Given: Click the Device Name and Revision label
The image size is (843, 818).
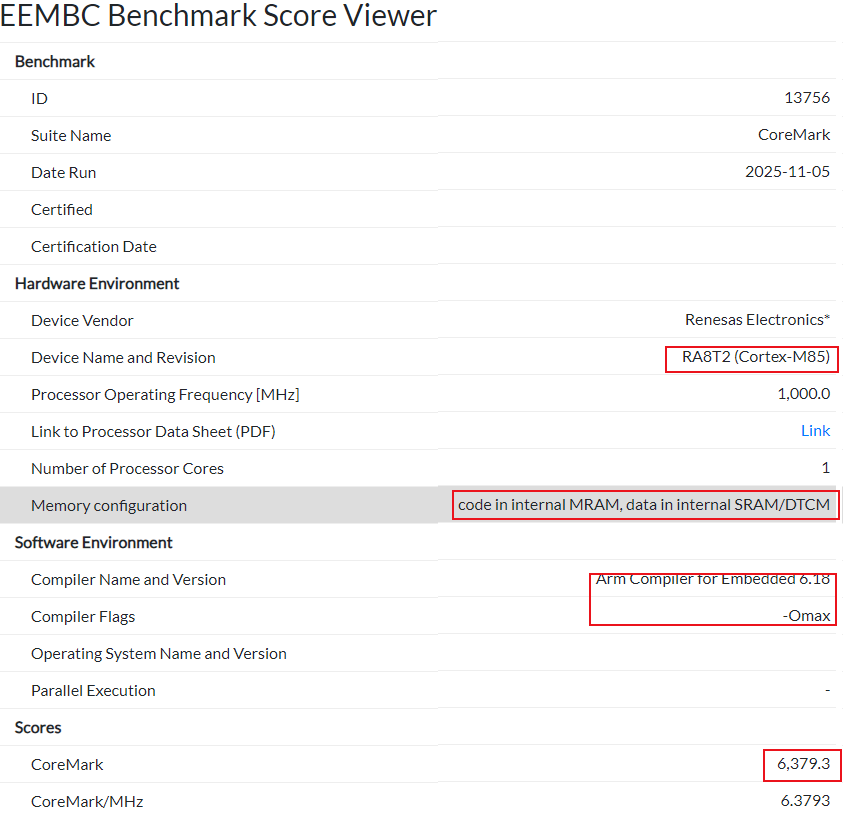Looking at the screenshot, I should (x=123, y=358).
